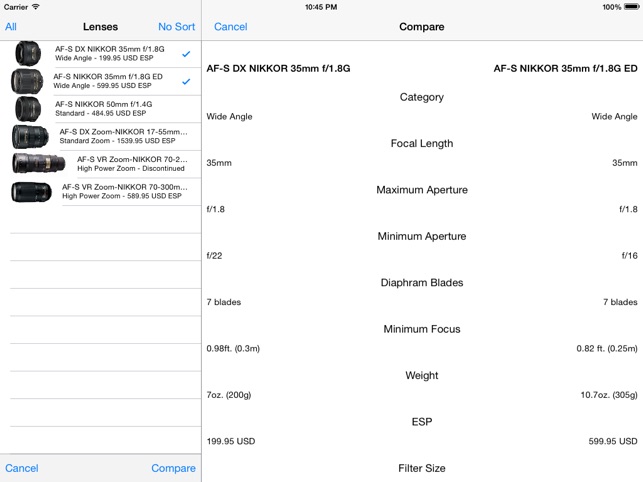This screenshot has width=643, height=482.
Task: Tap the 199.95 USD price value
Action: [x=230, y=441]
